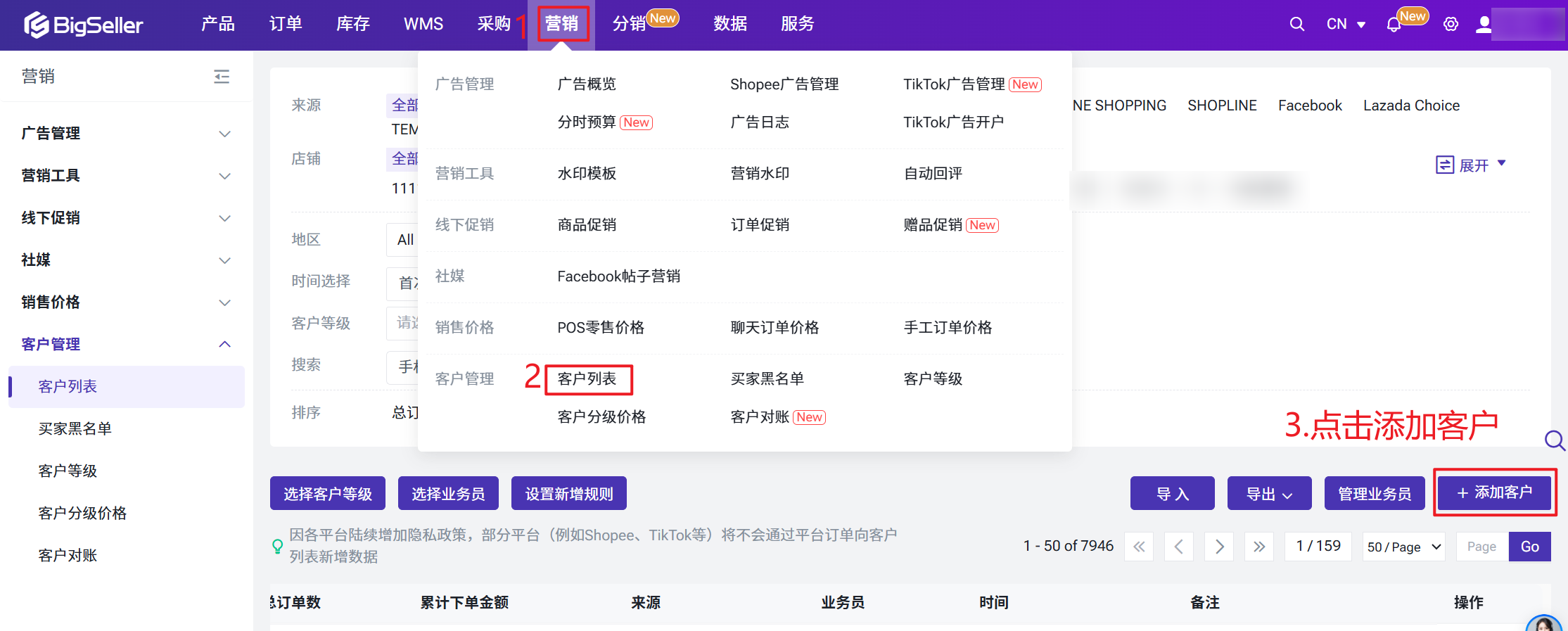Click the 添加客户 button

pos(1494,492)
